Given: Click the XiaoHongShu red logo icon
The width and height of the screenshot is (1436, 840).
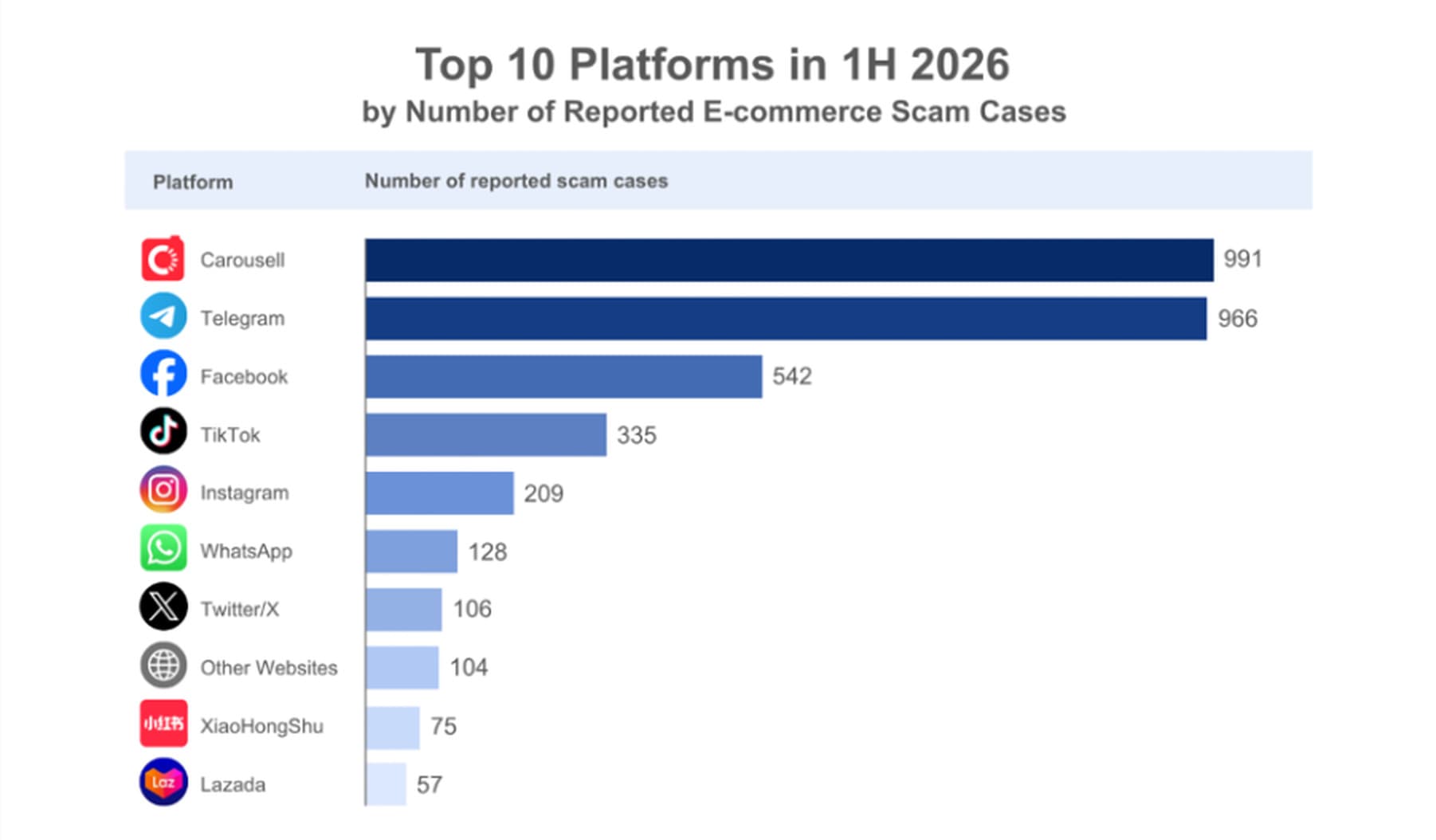Looking at the screenshot, I should 163,724.
